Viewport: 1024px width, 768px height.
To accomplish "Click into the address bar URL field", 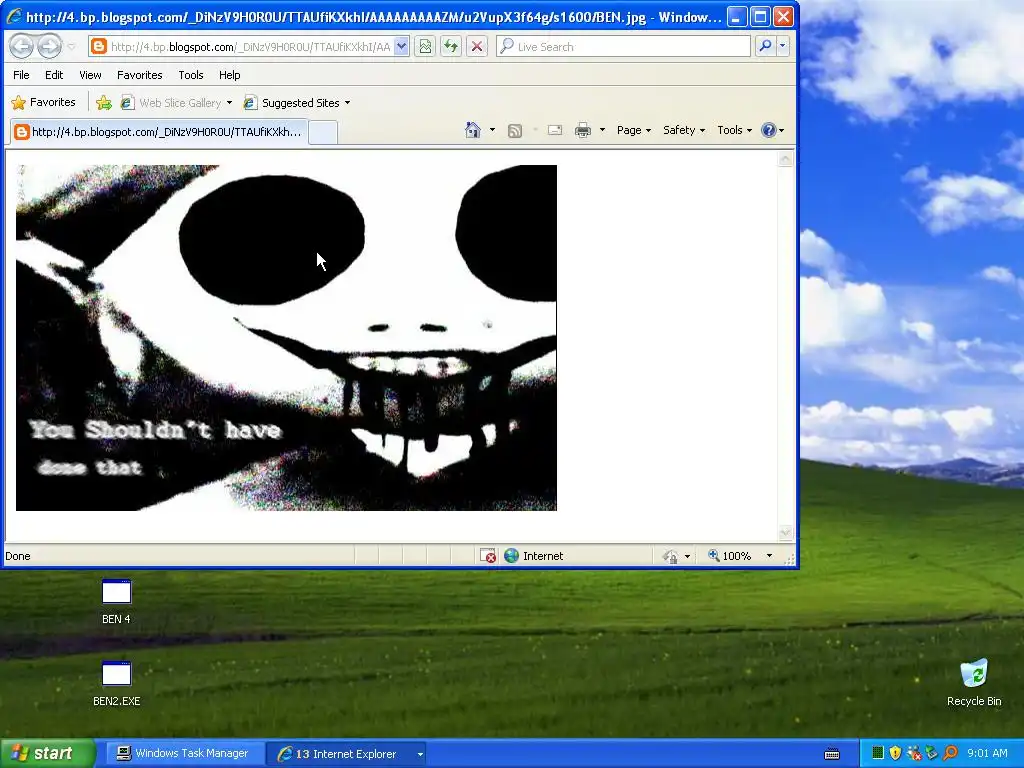I will click(x=250, y=47).
